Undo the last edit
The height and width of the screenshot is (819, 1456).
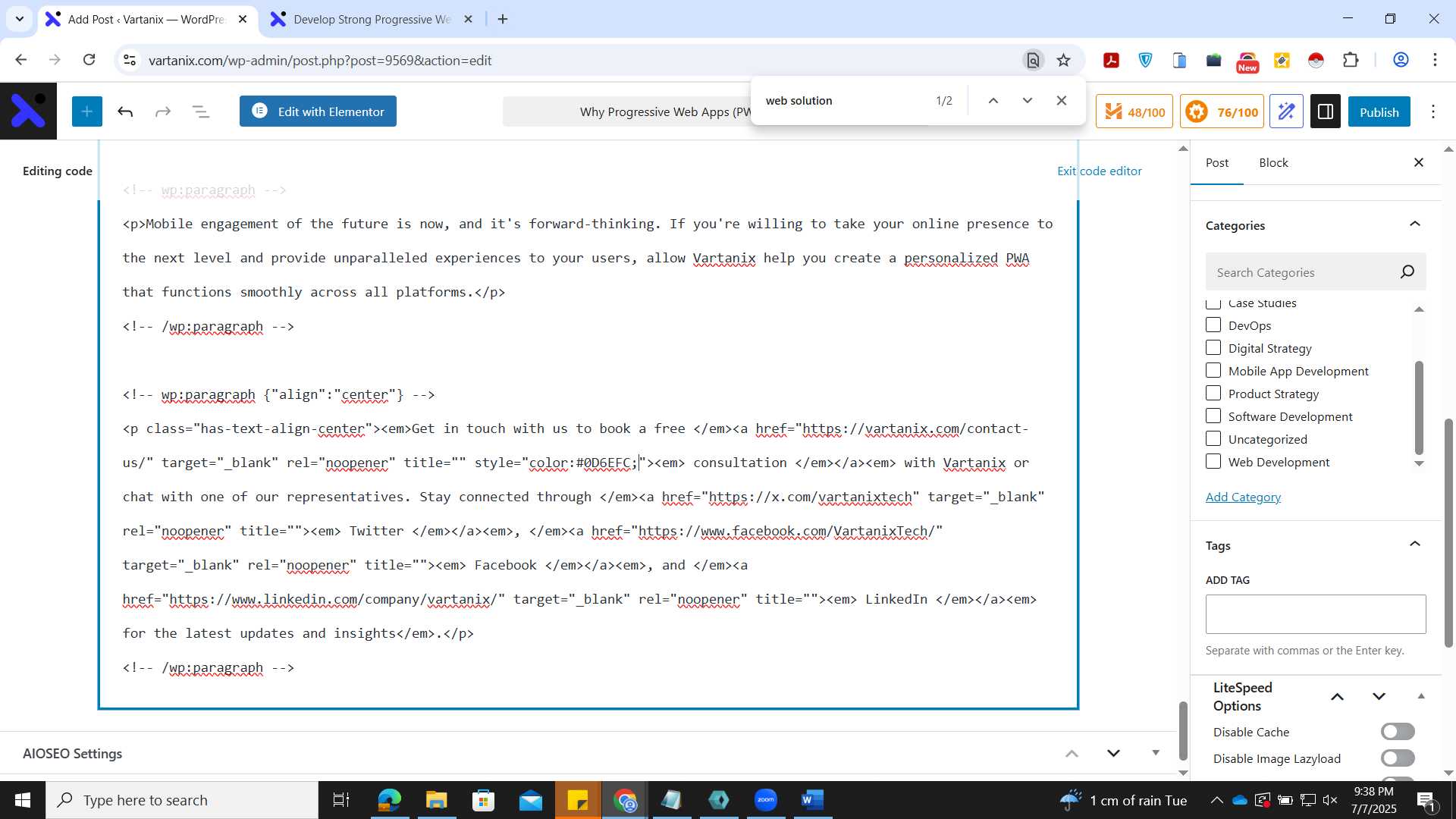[x=125, y=111]
